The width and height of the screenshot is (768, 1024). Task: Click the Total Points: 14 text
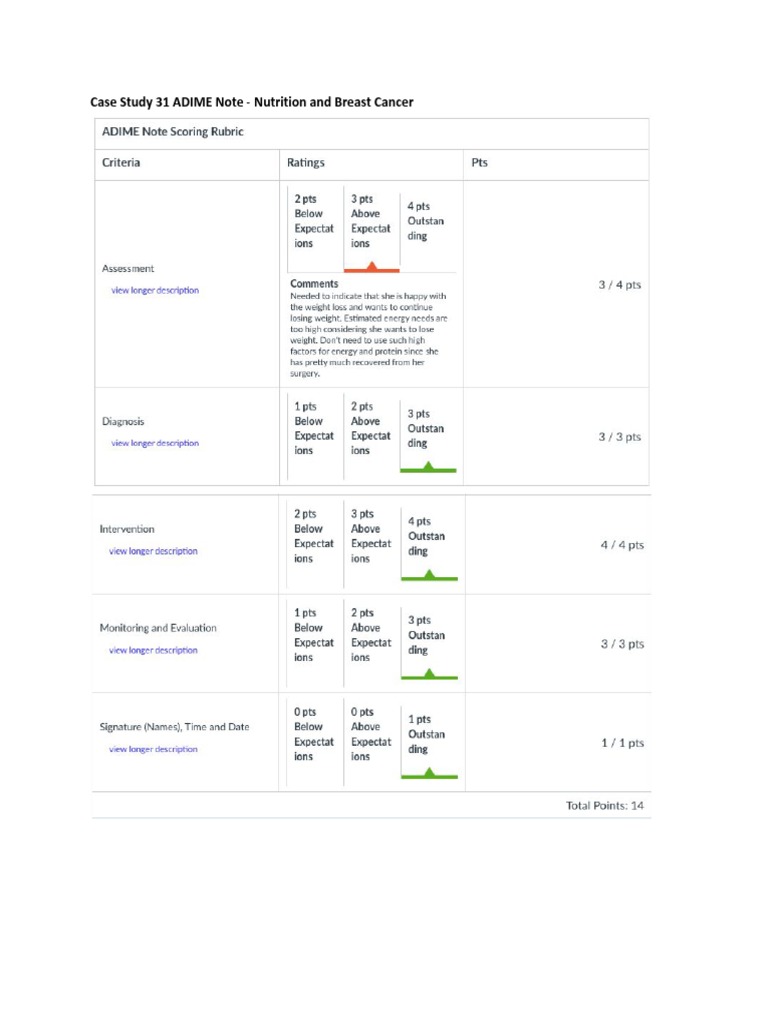point(605,805)
